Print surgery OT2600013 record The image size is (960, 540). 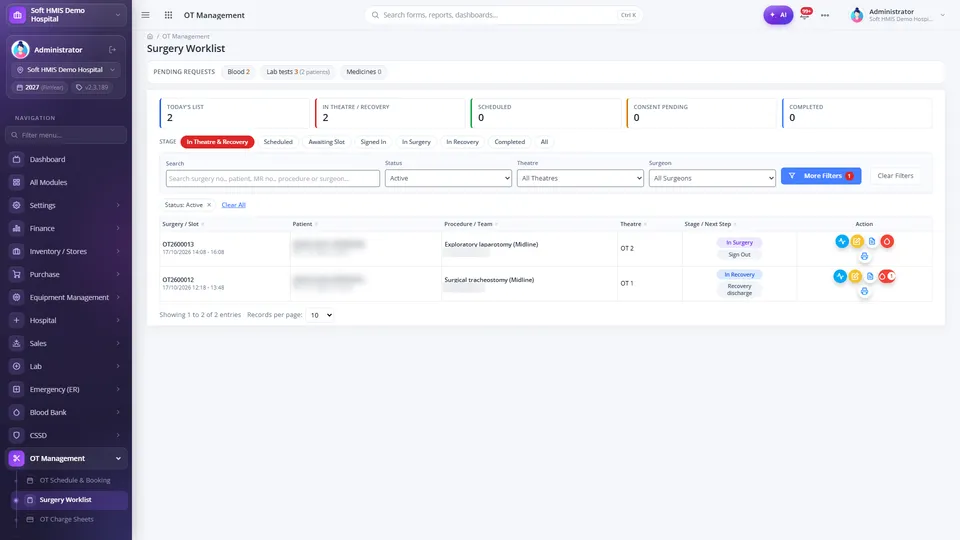click(x=864, y=257)
